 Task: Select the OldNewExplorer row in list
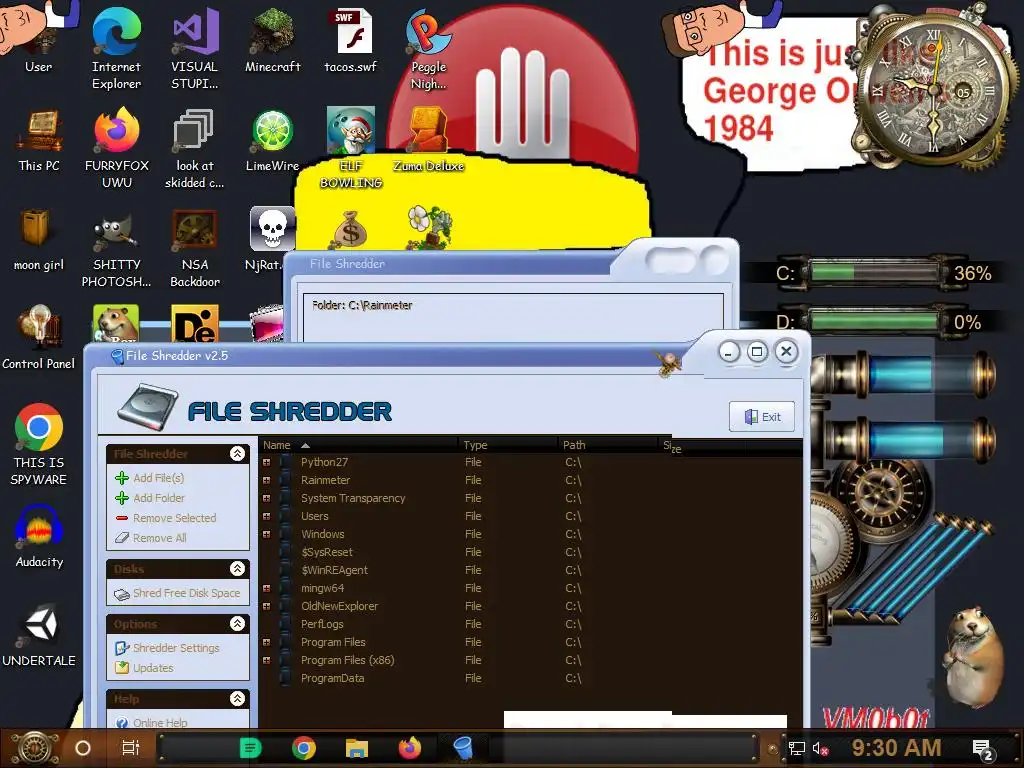[530, 606]
